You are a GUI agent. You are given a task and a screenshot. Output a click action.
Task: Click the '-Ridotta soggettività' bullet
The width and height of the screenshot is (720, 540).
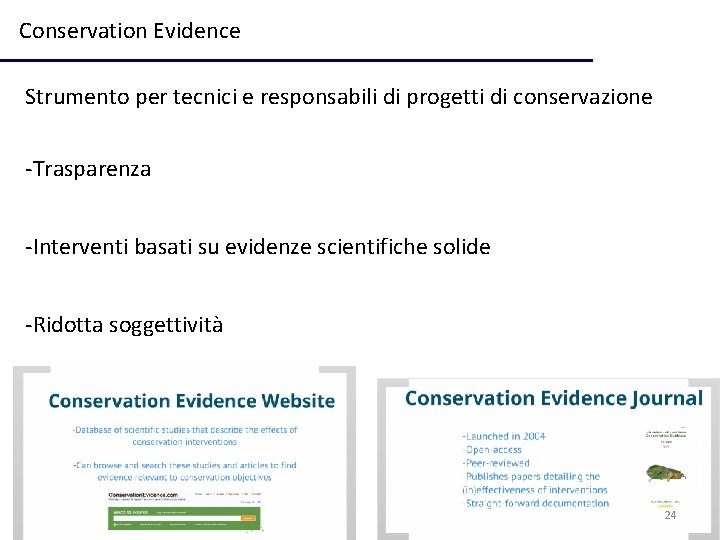point(124,325)
